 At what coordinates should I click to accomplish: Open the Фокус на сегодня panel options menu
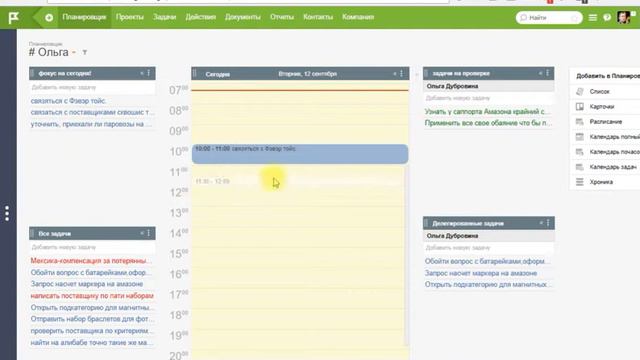pos(149,73)
